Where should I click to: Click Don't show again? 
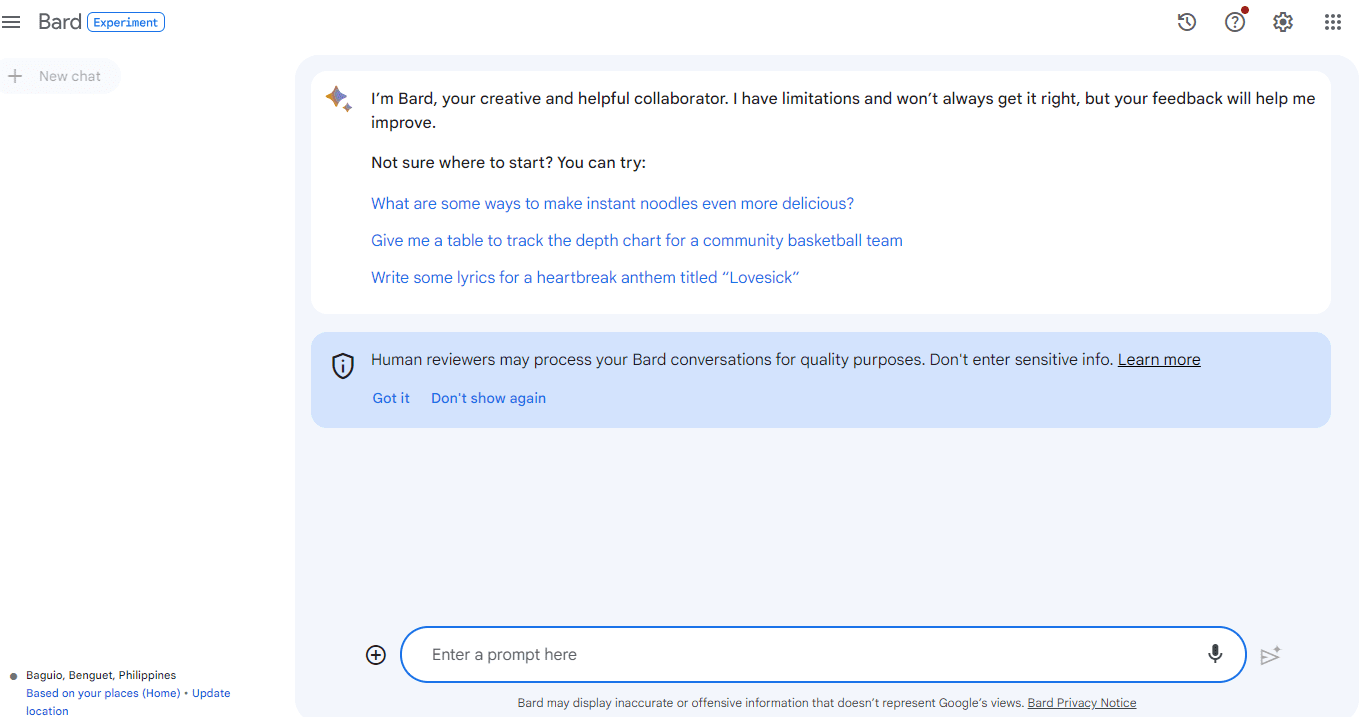coord(488,398)
